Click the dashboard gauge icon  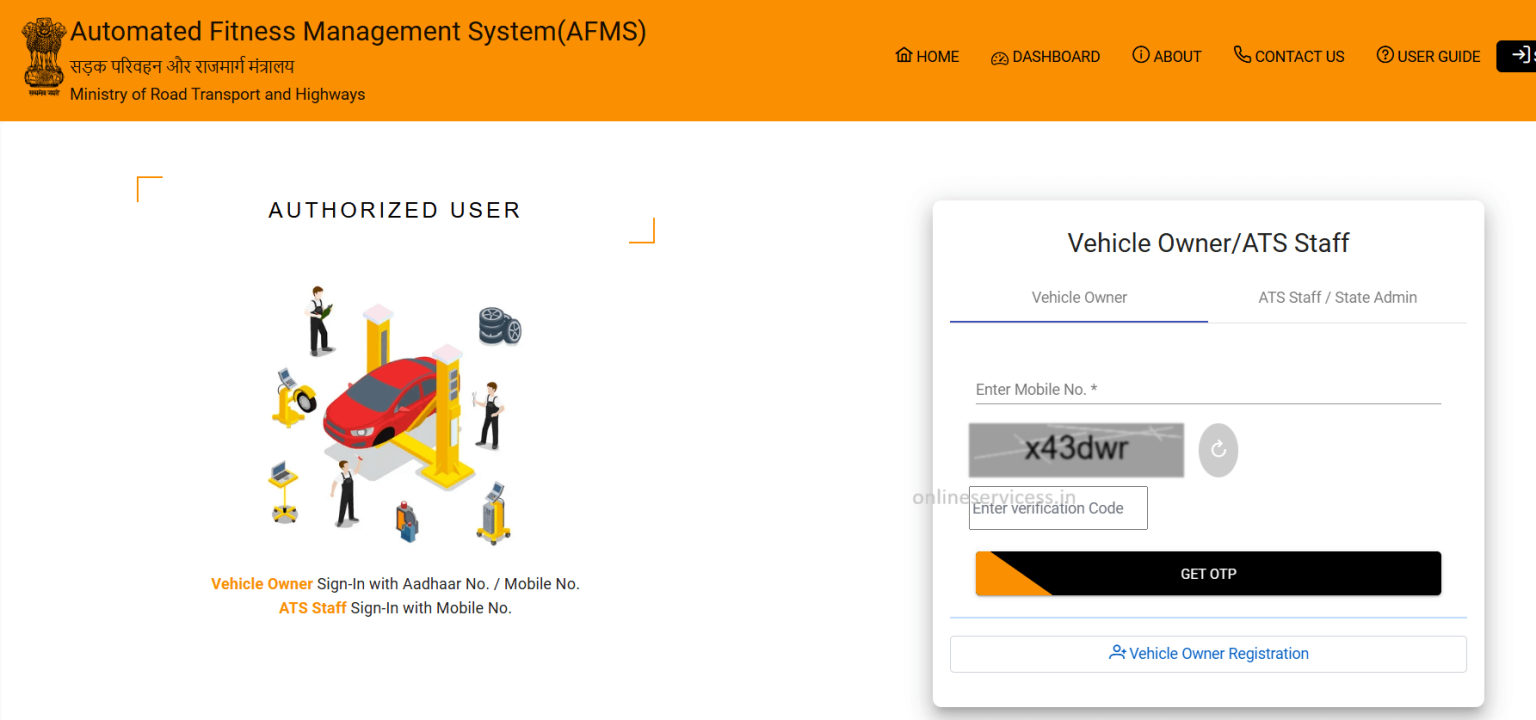(999, 57)
